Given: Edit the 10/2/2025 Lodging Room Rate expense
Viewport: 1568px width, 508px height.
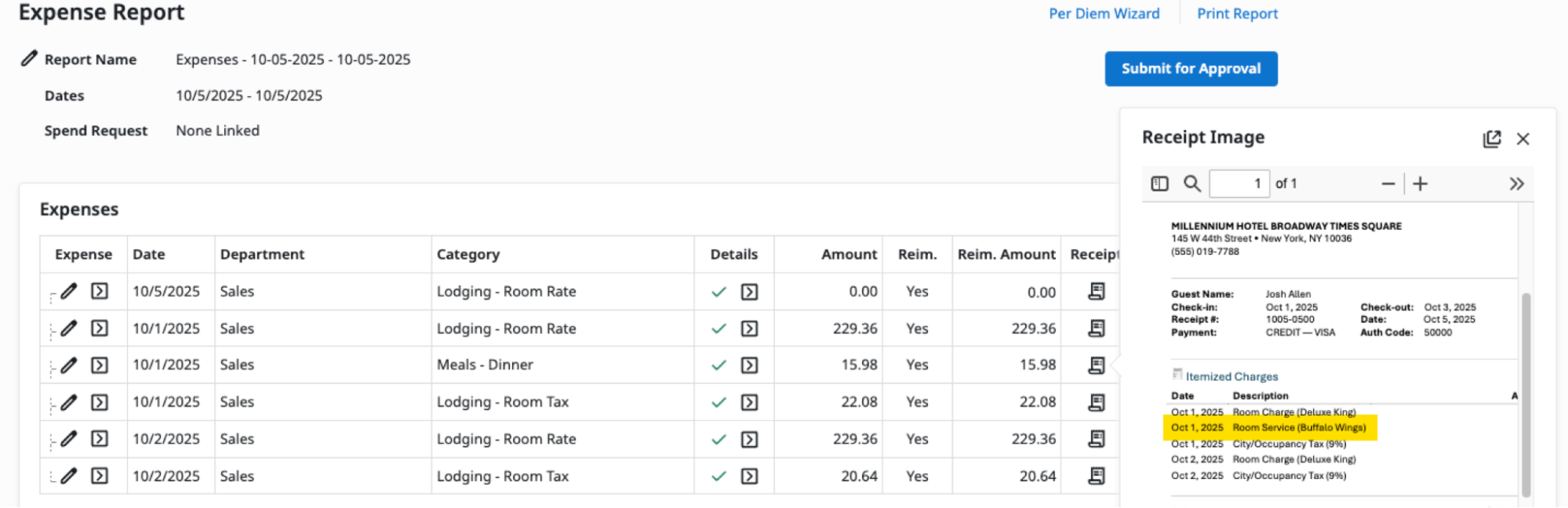Looking at the screenshot, I should click(69, 438).
